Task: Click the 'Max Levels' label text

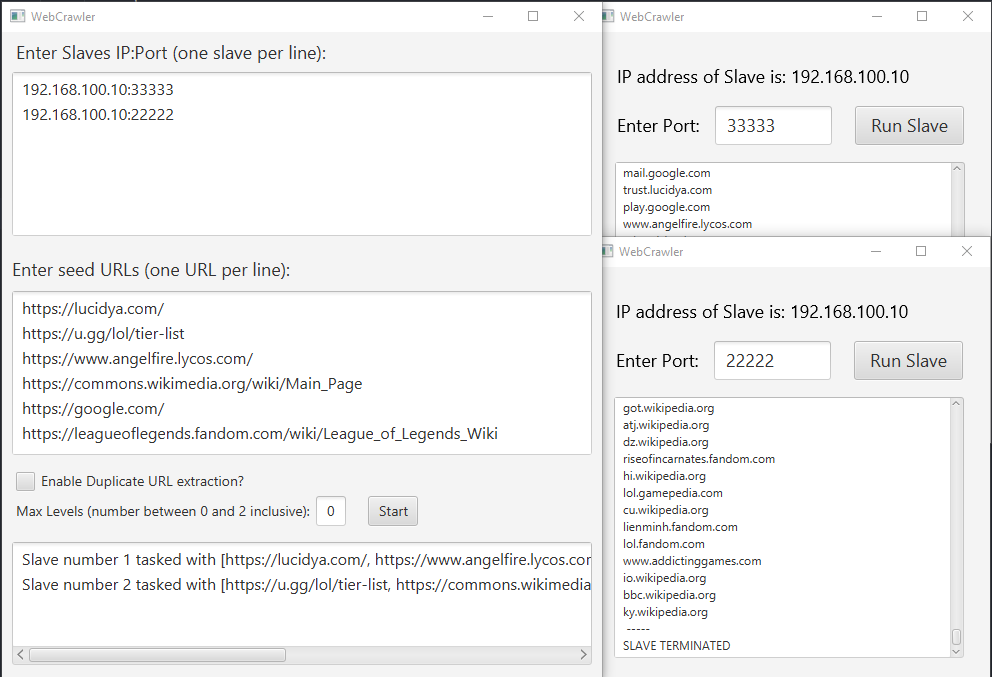Action: point(163,511)
